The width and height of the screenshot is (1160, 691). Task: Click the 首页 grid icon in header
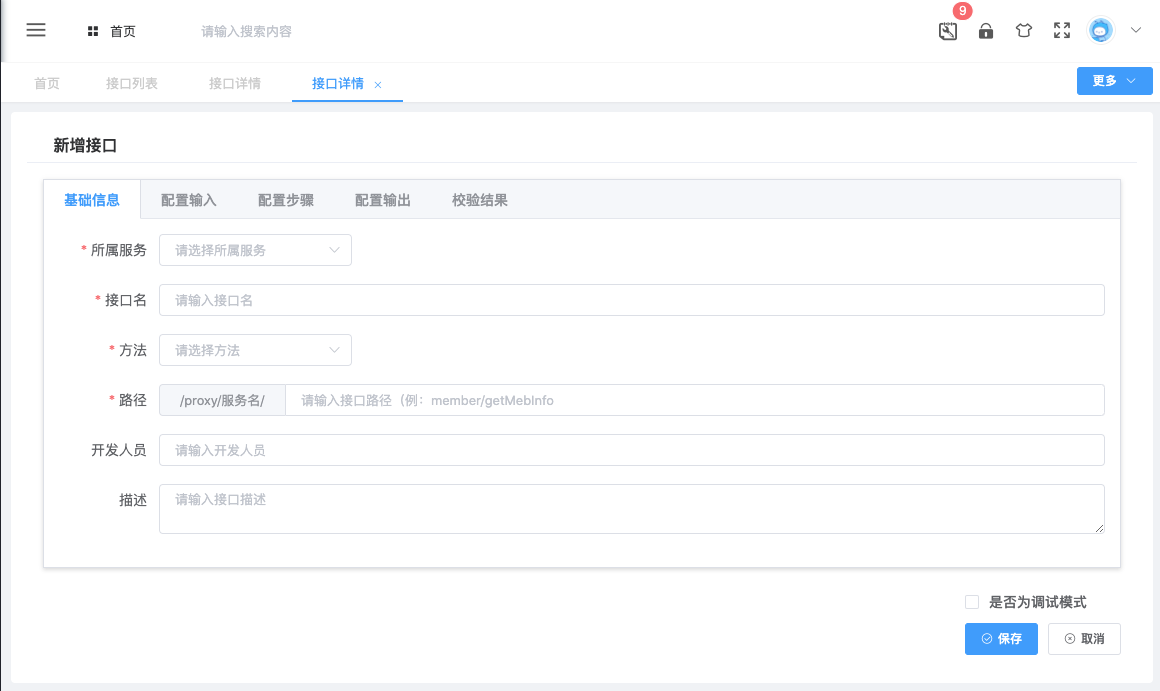pyautogui.click(x=93, y=31)
